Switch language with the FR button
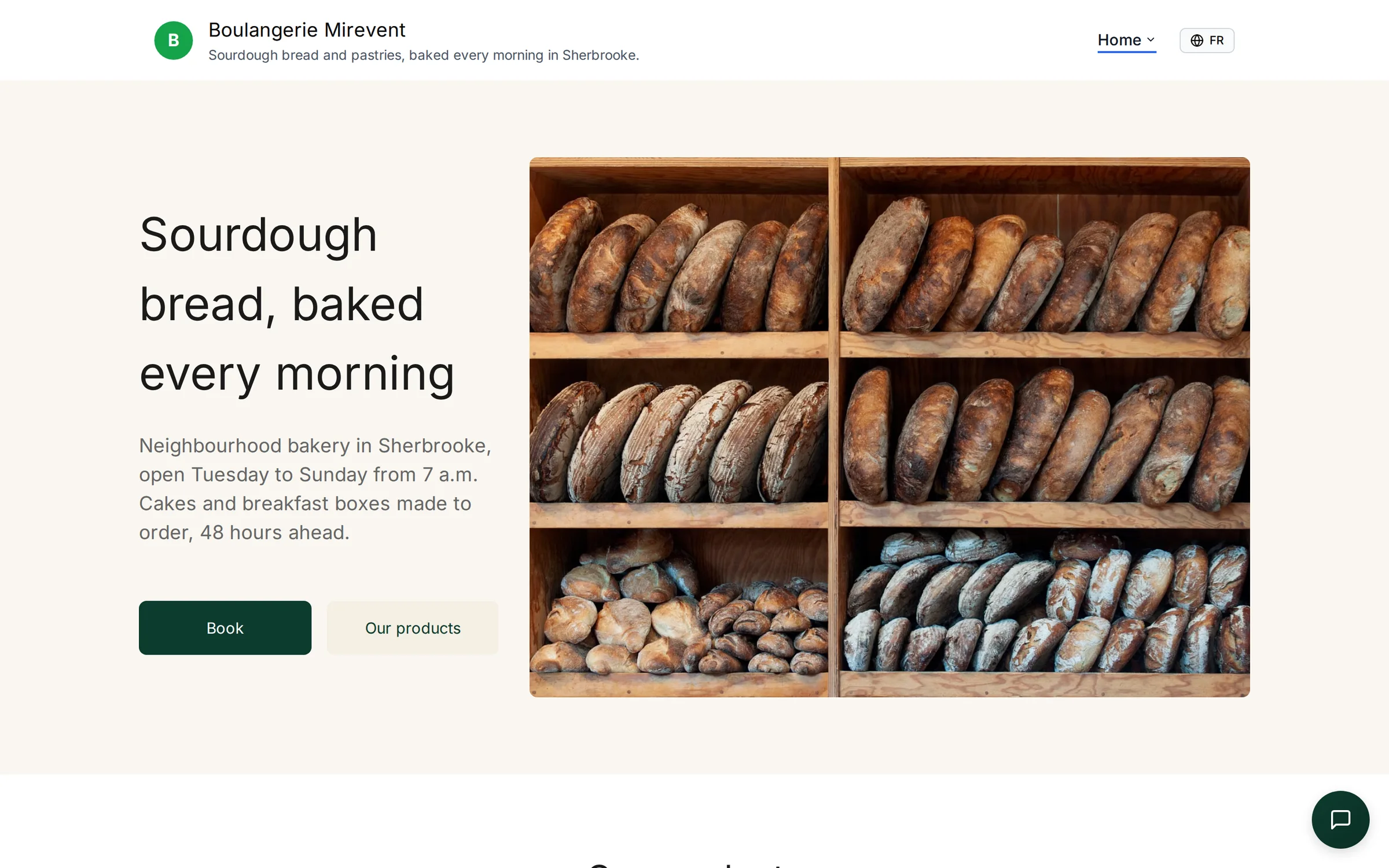 pos(1207,41)
